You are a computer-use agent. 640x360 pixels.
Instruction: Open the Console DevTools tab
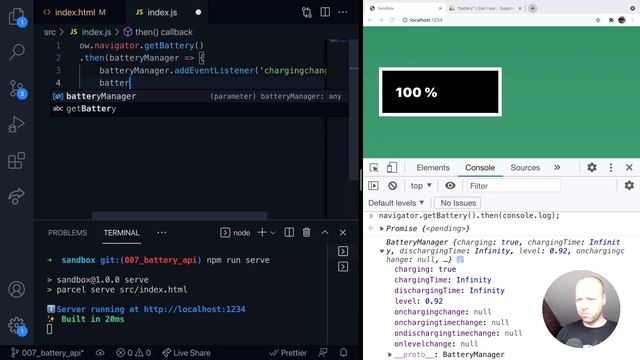480,168
